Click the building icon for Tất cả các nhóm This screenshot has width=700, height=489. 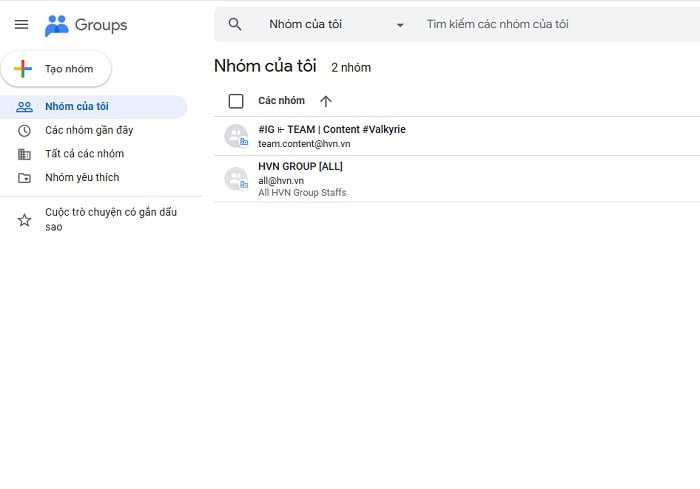[24, 154]
